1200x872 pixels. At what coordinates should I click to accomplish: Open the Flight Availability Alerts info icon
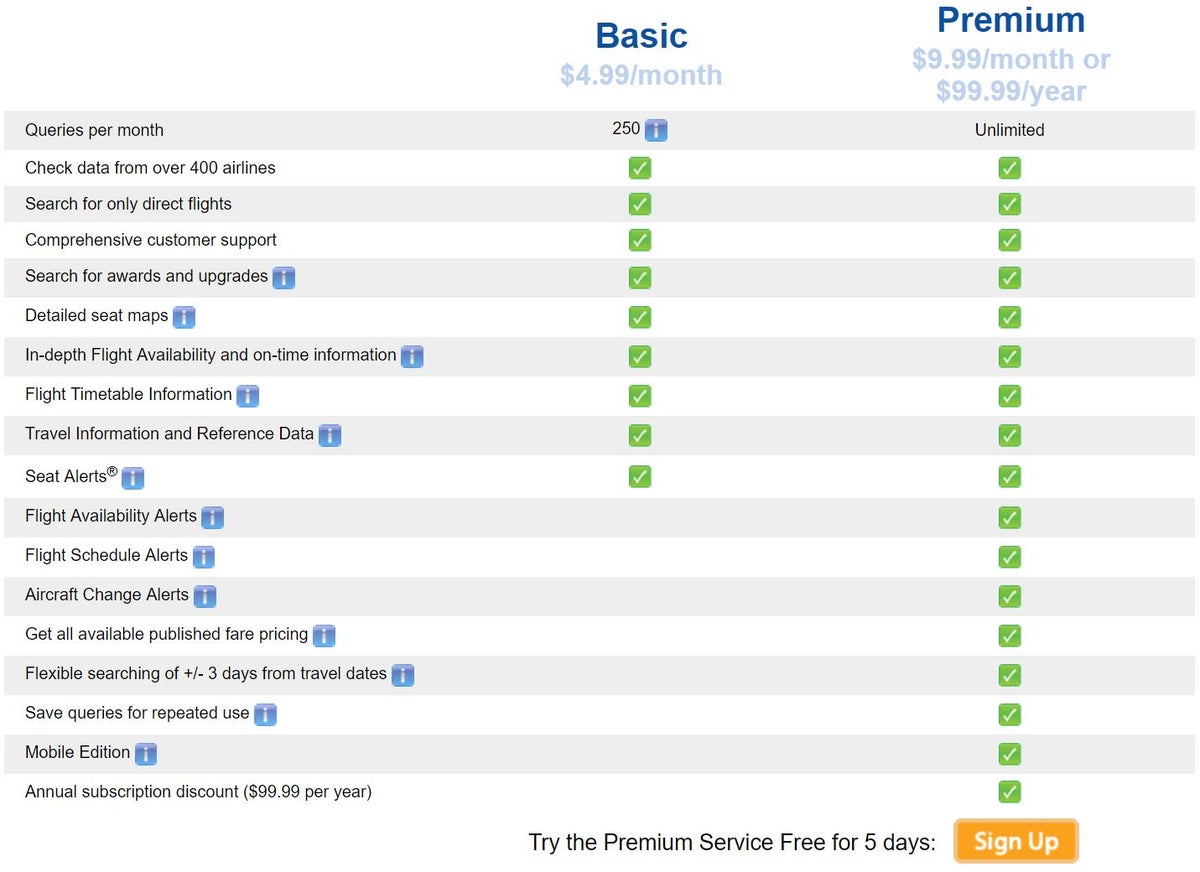[212, 517]
